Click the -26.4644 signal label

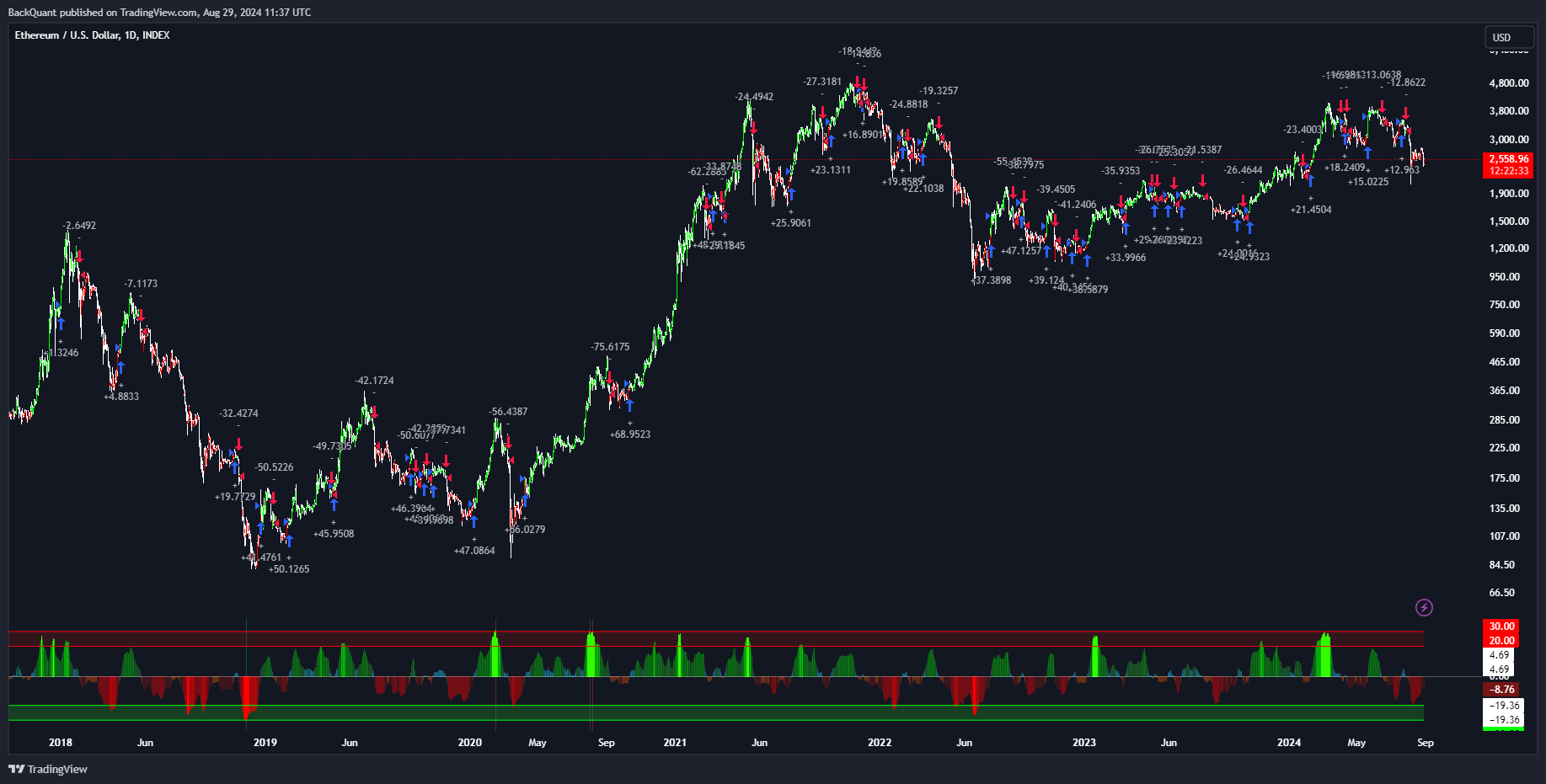point(1244,170)
